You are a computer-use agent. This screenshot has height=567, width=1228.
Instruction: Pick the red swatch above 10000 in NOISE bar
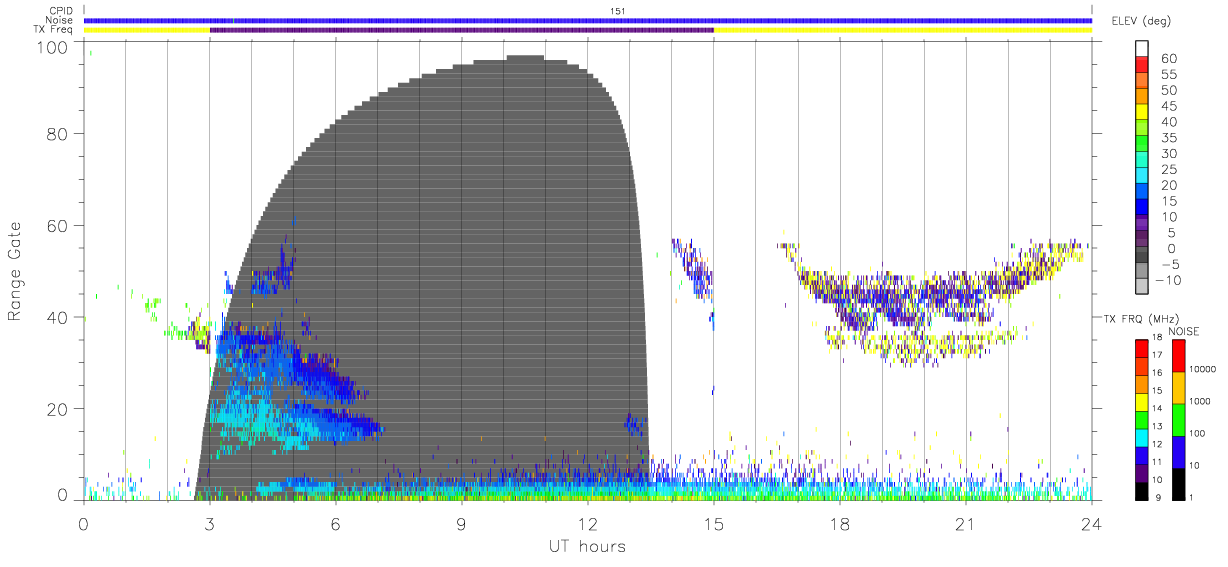pos(1179,356)
